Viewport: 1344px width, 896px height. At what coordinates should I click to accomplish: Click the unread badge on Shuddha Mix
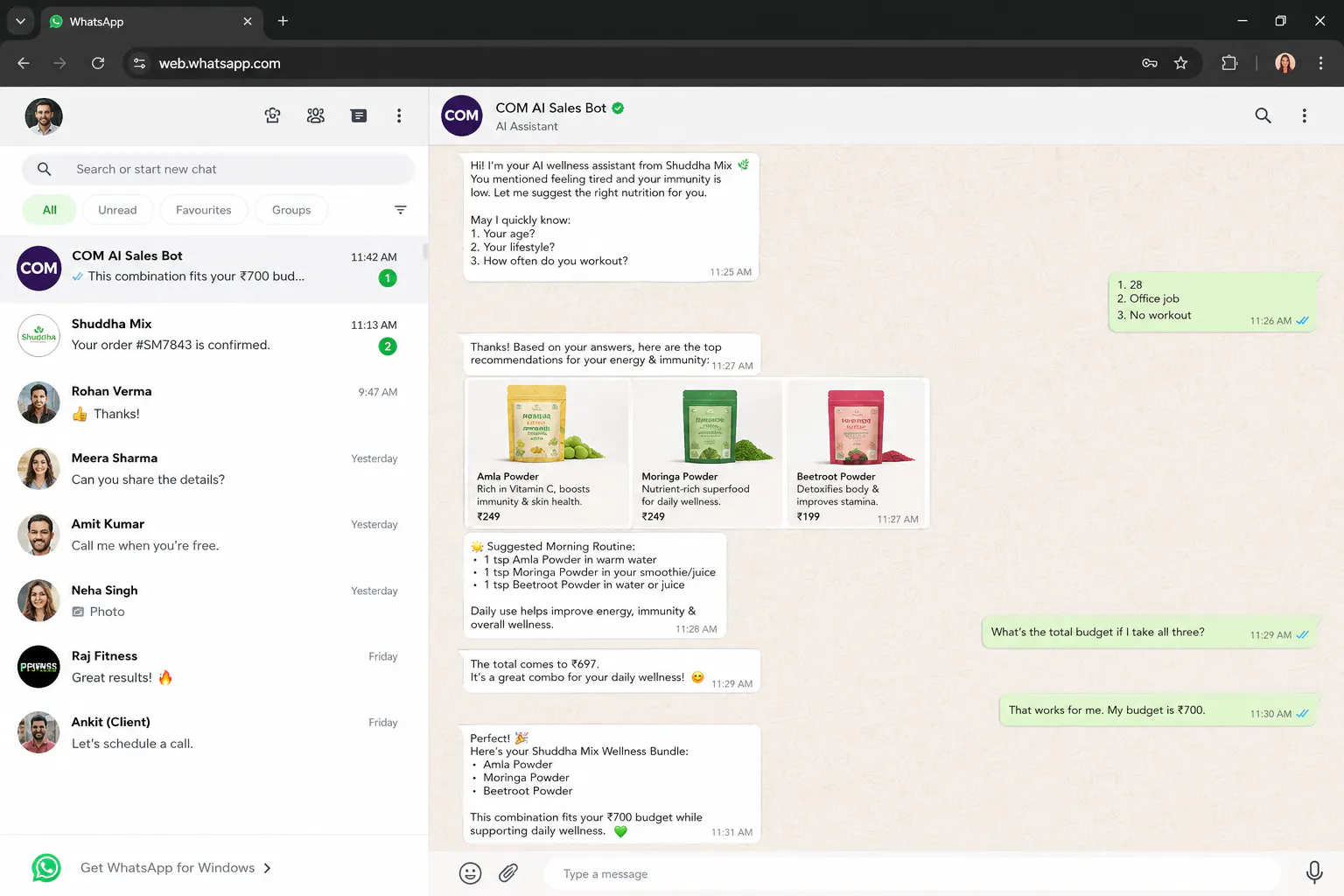click(388, 346)
